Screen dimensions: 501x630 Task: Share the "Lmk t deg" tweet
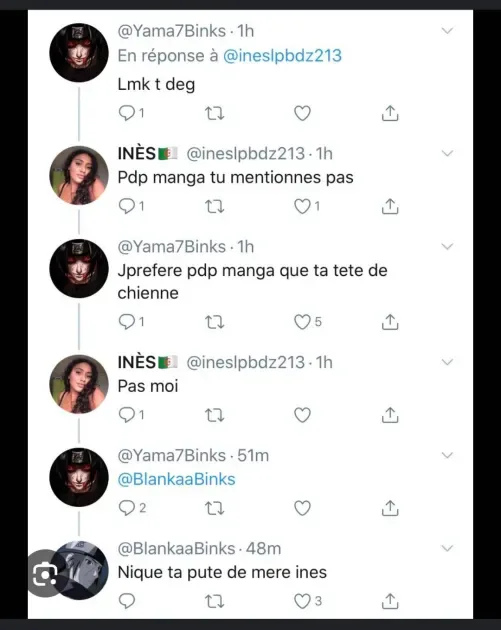coord(390,113)
